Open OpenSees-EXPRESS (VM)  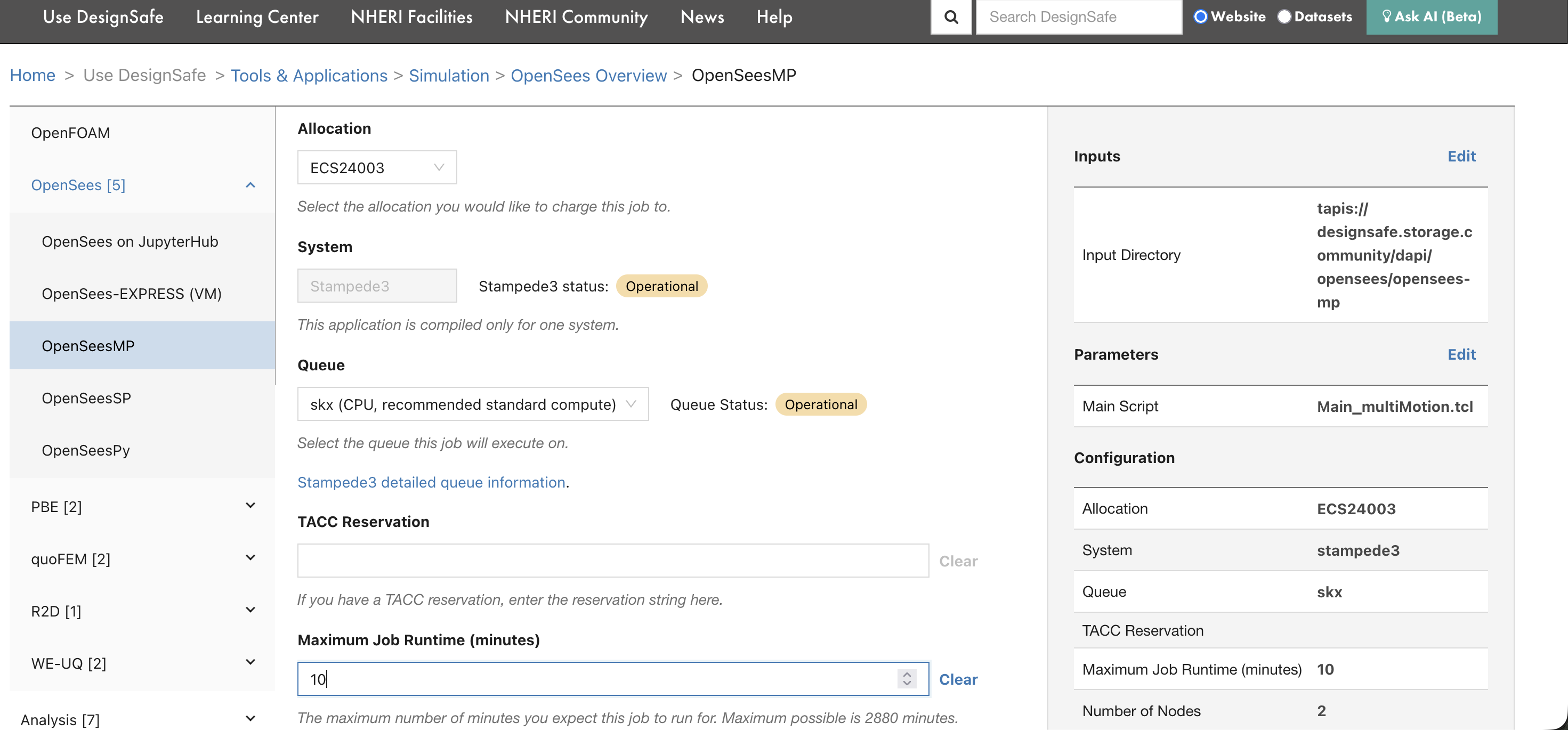point(132,294)
